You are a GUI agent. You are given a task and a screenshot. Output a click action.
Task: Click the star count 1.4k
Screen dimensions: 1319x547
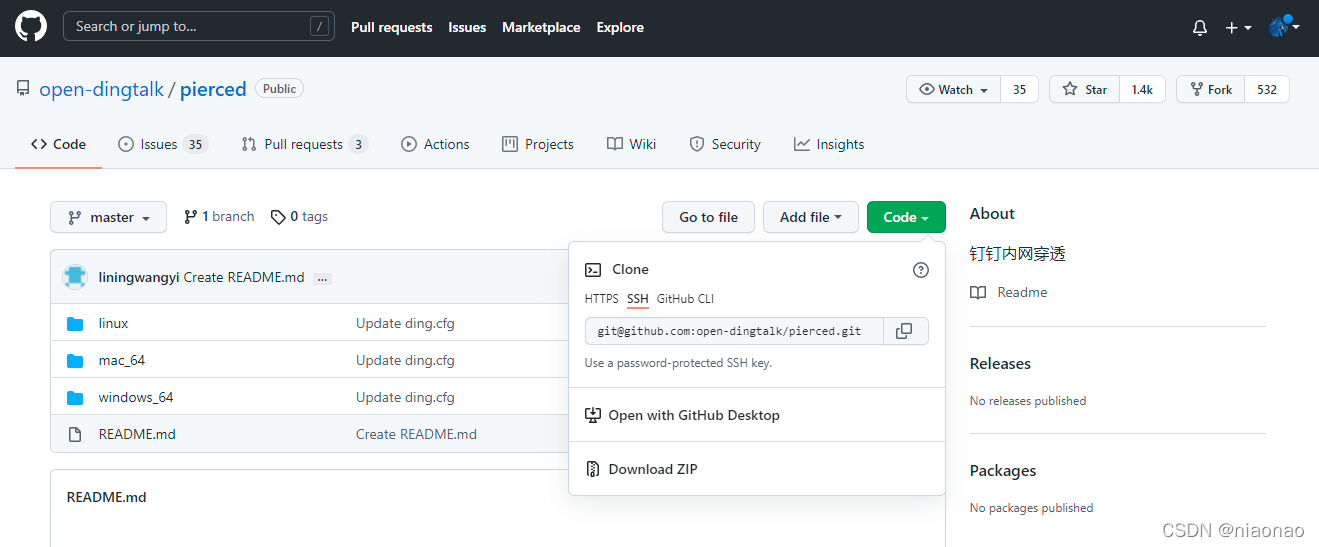point(1142,89)
